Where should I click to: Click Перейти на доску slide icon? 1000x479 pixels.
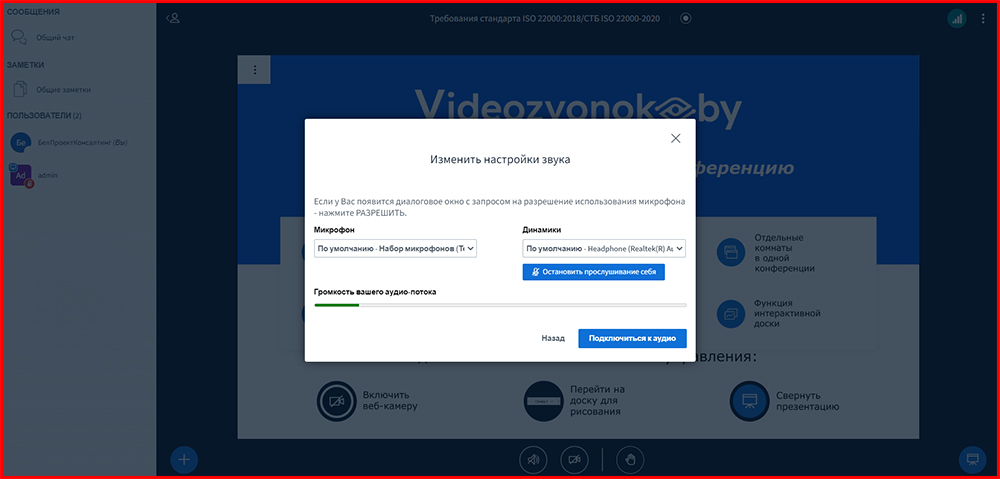(x=544, y=401)
